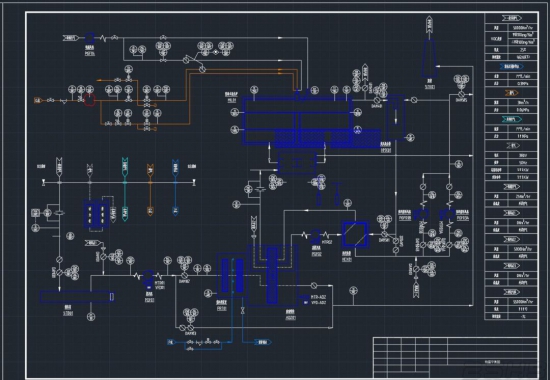Screen dimensions: 550x380
Task: Select the hatched blue bed region
Action: (x=327, y=139)
